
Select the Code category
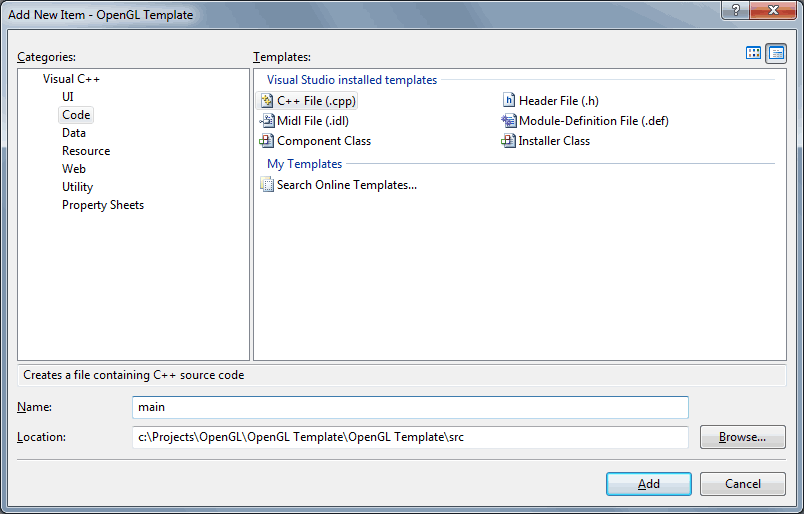76,115
